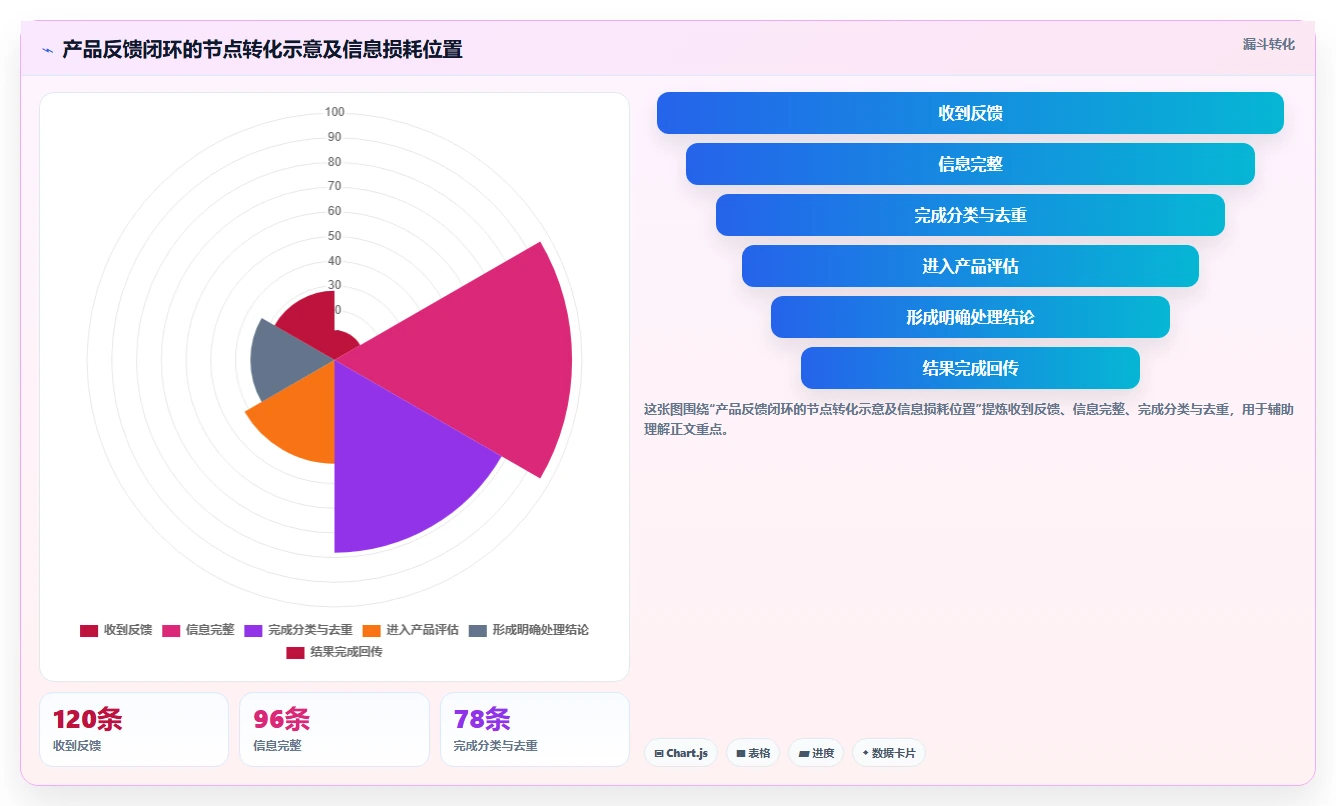Toggle the 信息完整 legend swatch
Image resolution: width=1336 pixels, height=806 pixels.
pos(171,630)
